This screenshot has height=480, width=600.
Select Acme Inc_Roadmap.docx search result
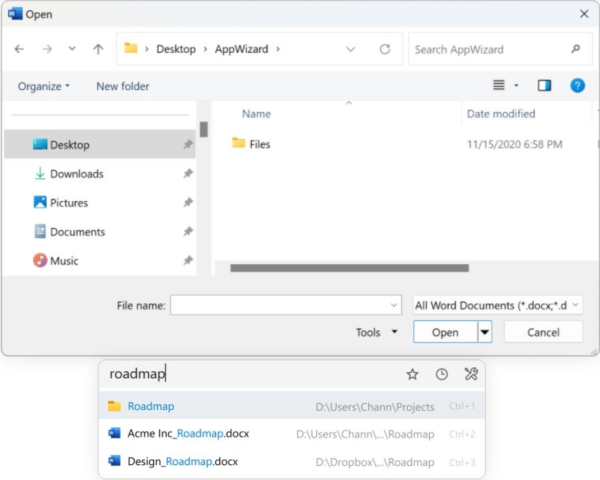click(x=188, y=434)
